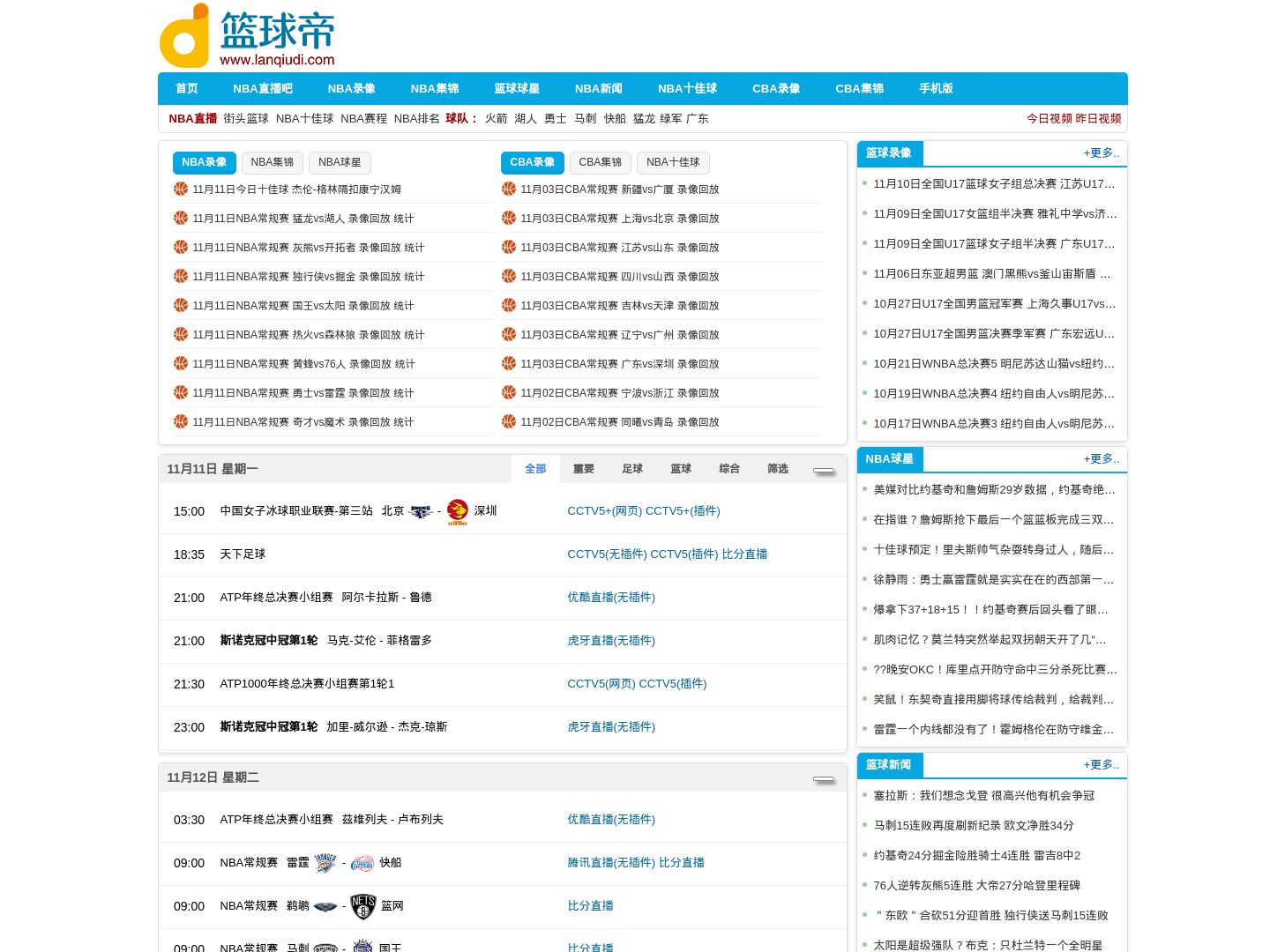
Task: Expand 篮球新闻 panel via +更多 link
Action: pos(1102,764)
